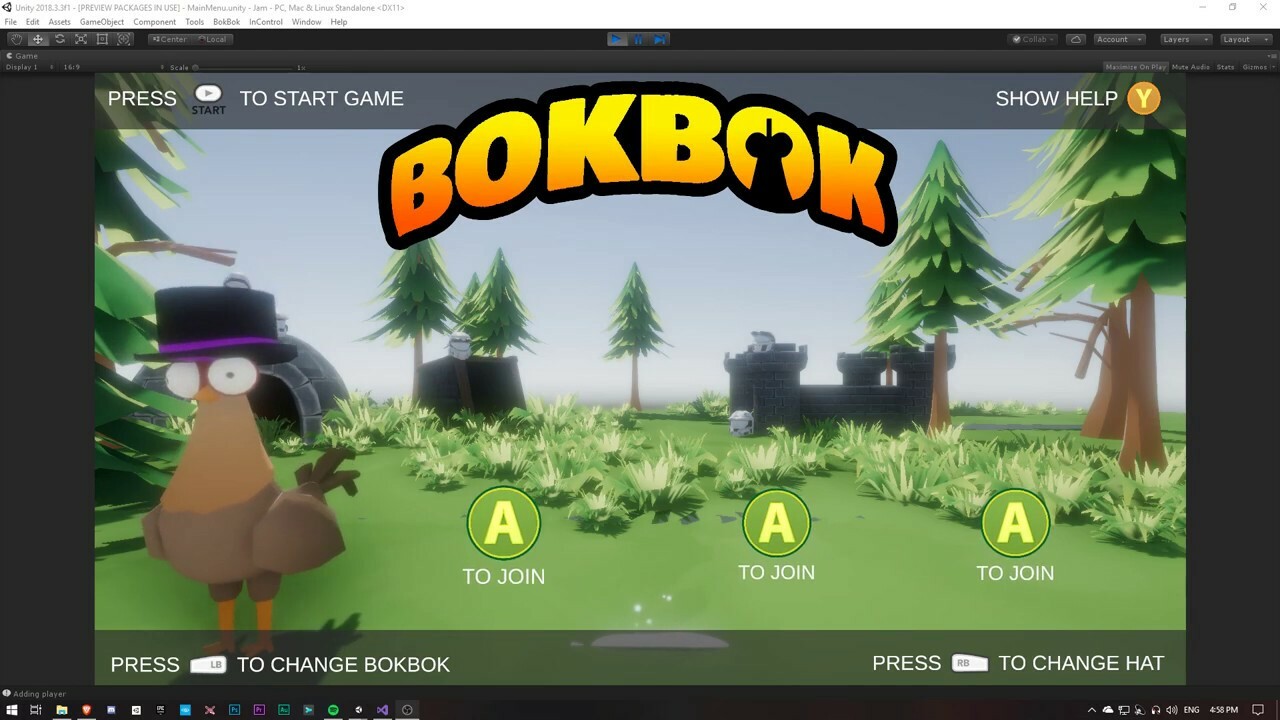
Task: Open the Layers dropdown
Action: click(1184, 39)
